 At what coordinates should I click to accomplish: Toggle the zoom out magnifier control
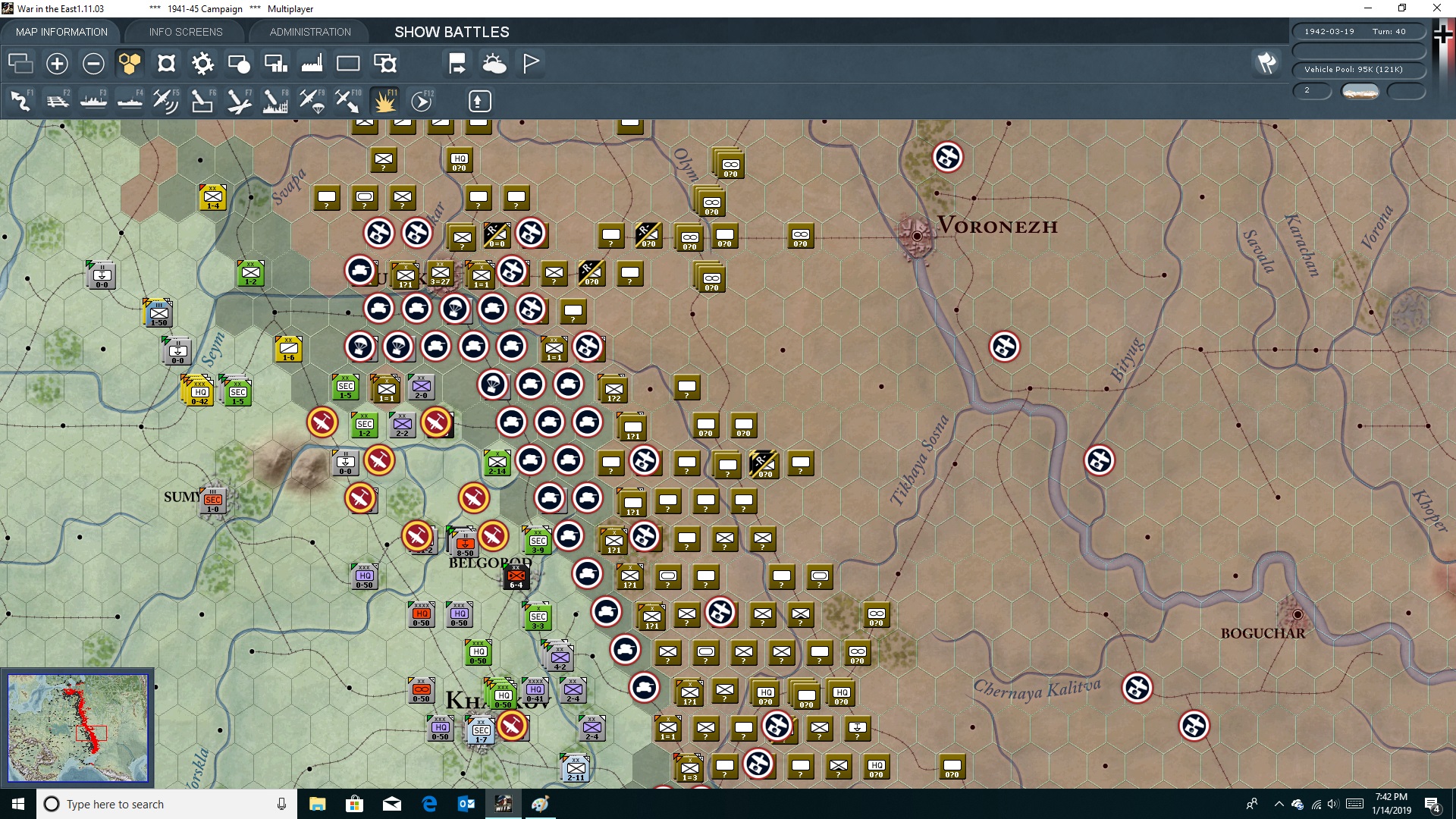(x=93, y=64)
